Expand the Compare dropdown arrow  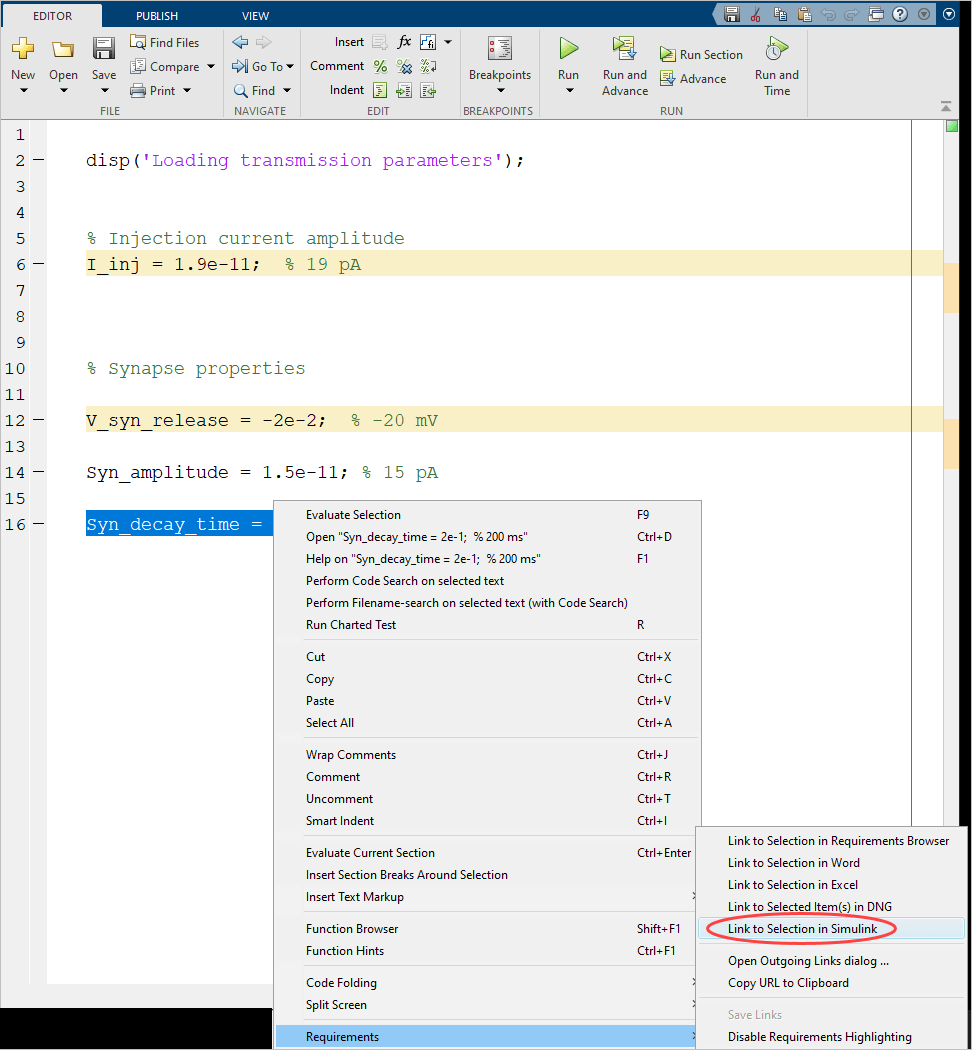click(211, 67)
